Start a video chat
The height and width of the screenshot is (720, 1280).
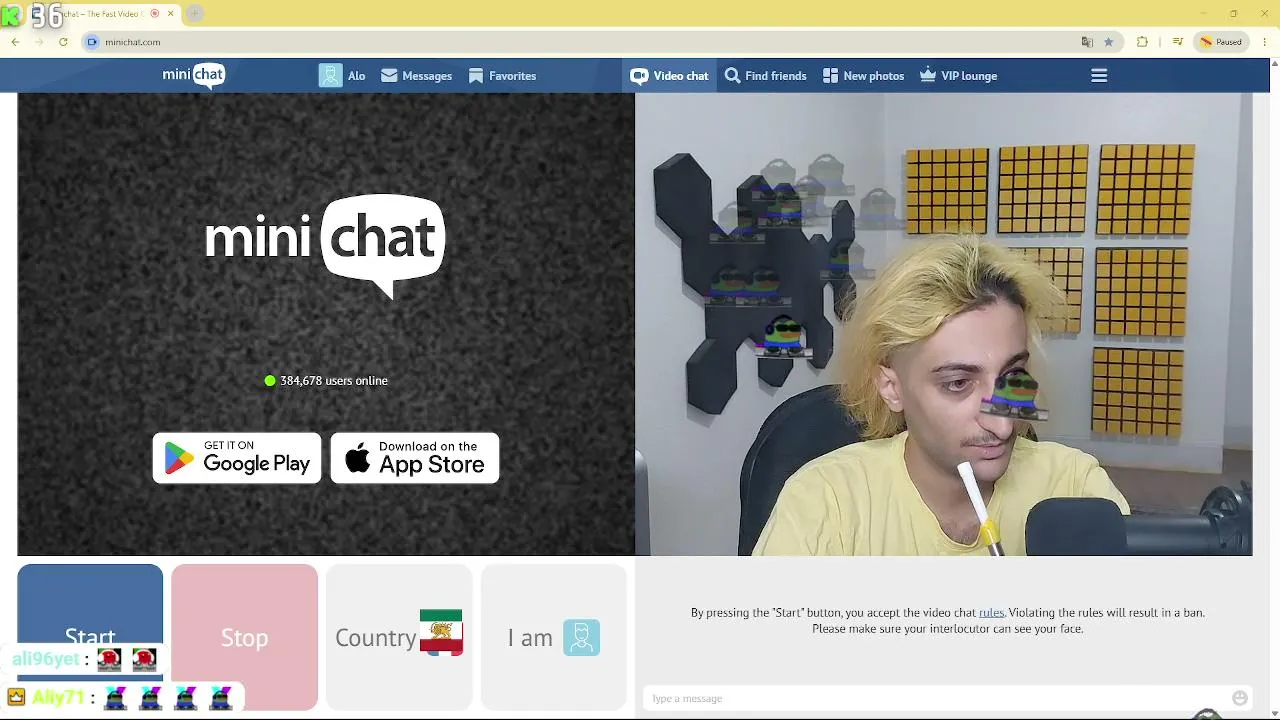point(90,637)
